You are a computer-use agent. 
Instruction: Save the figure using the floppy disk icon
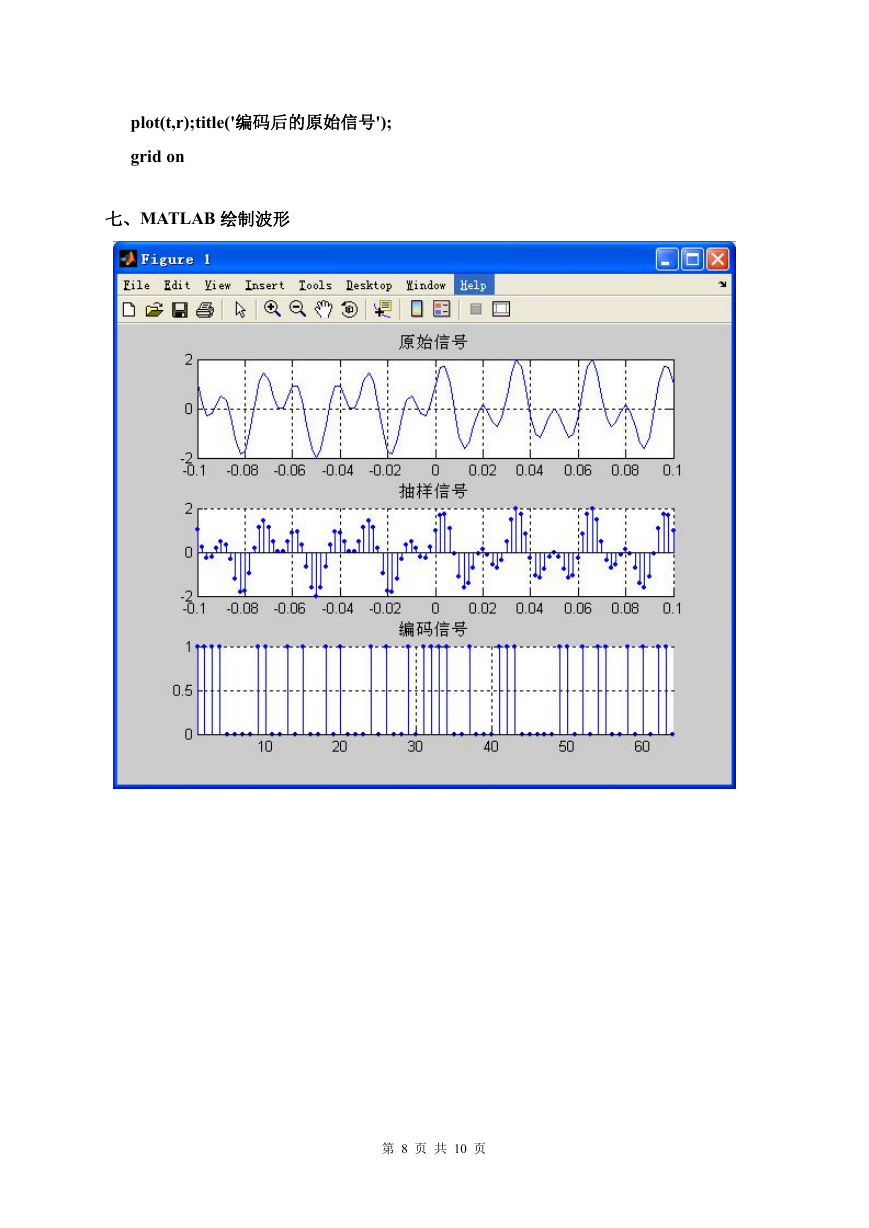pyautogui.click(x=180, y=310)
